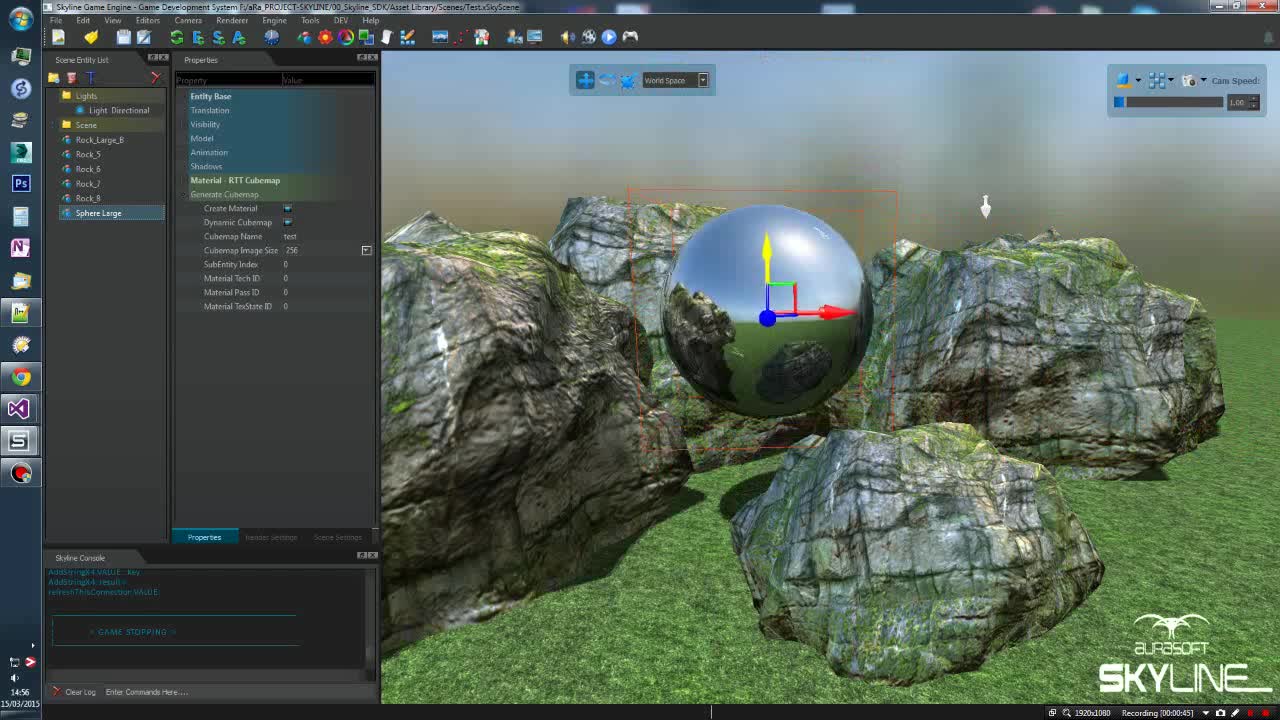Click the paper script toolbar icon

pyautogui.click(x=387, y=37)
